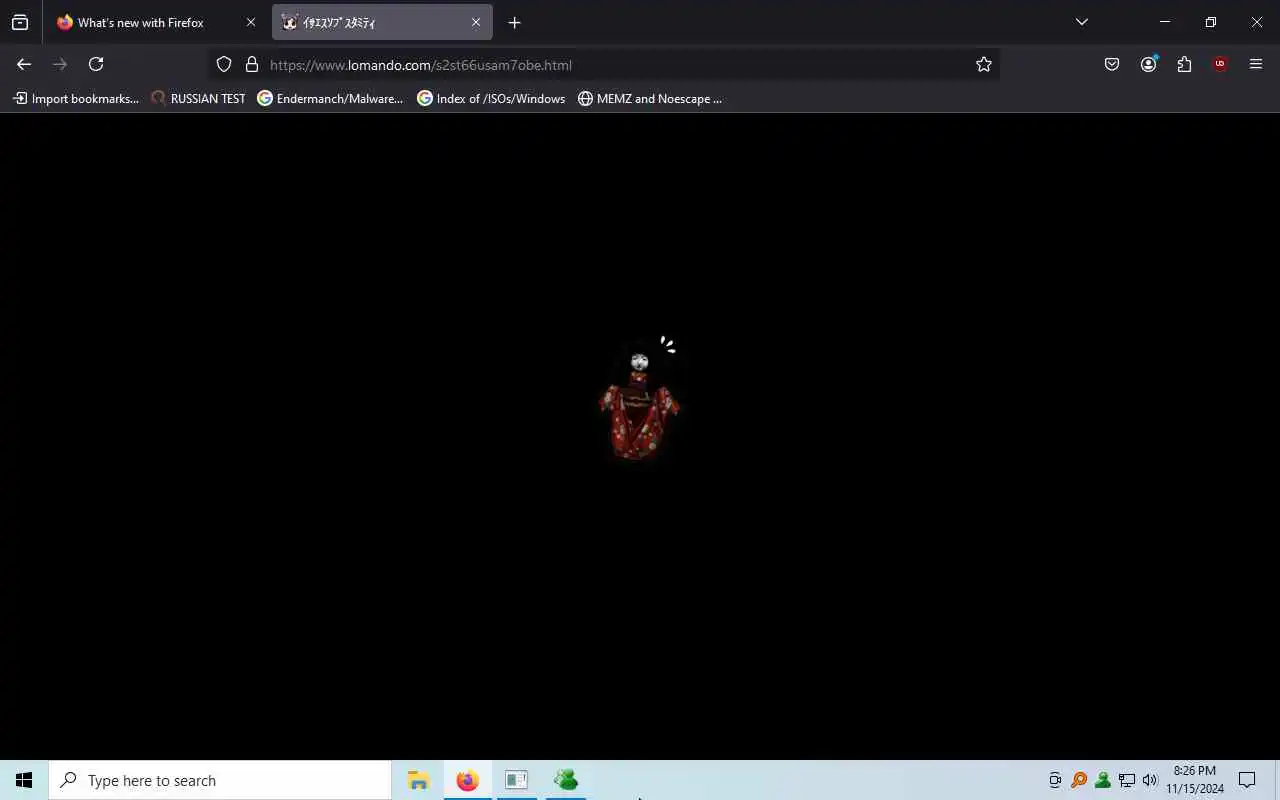The height and width of the screenshot is (800, 1280).
Task: Open Endermanch/Malware... bookmark
Action: pos(330,98)
